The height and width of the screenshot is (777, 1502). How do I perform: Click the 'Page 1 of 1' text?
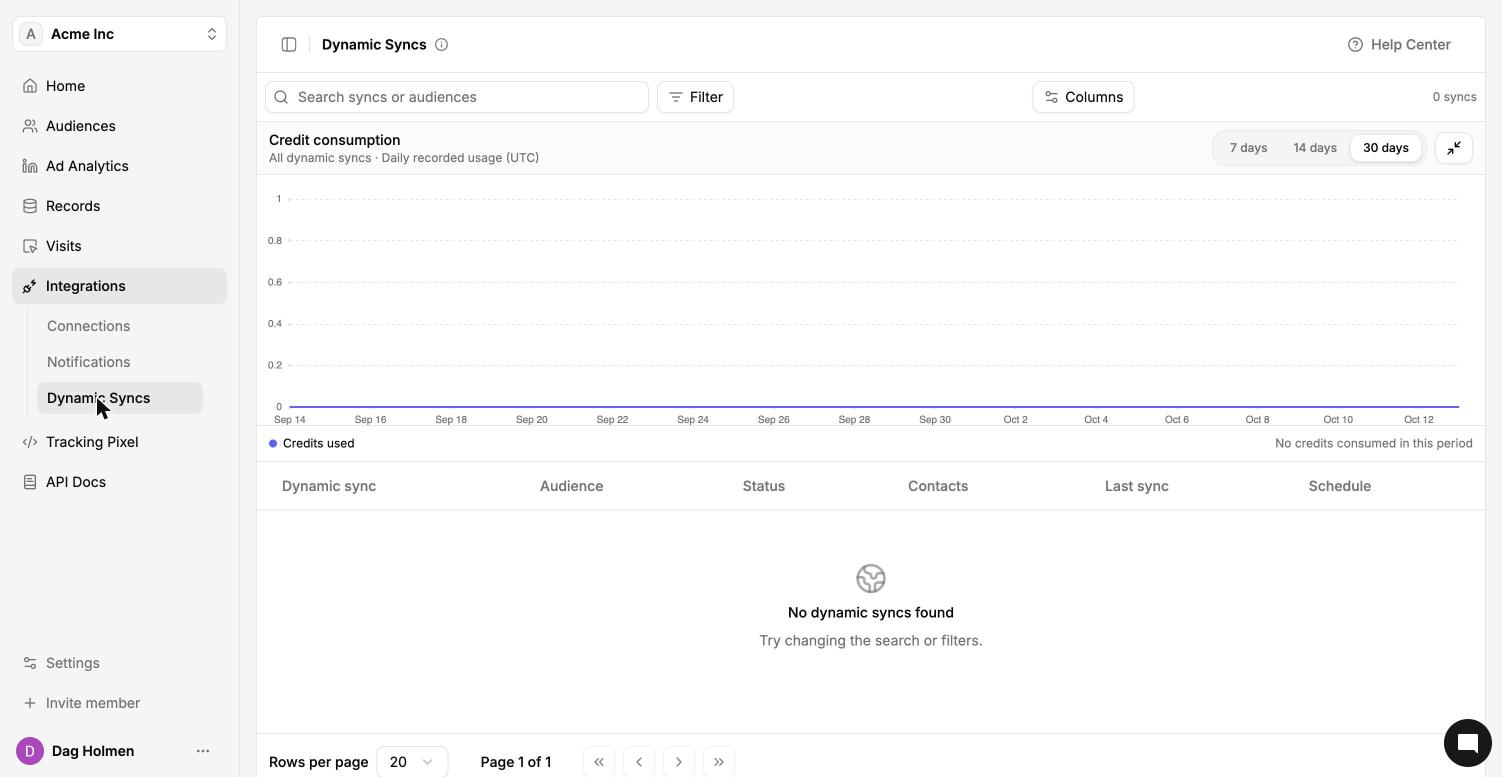pos(515,762)
